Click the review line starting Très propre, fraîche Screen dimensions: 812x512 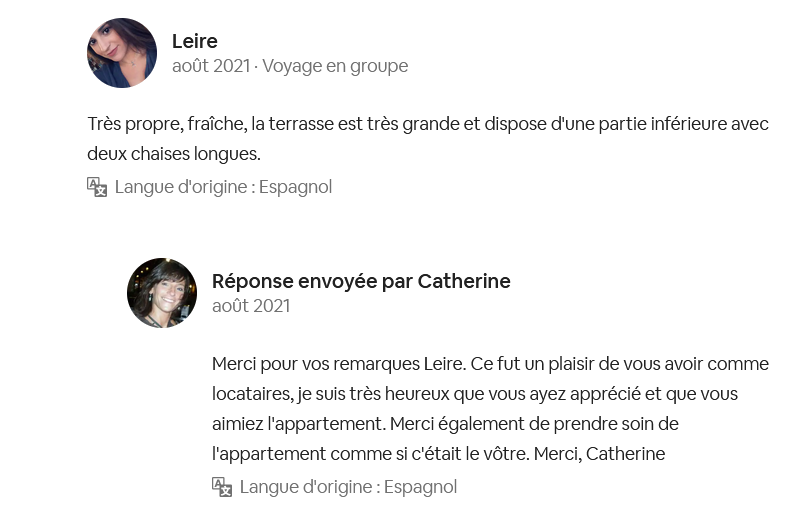click(x=428, y=124)
